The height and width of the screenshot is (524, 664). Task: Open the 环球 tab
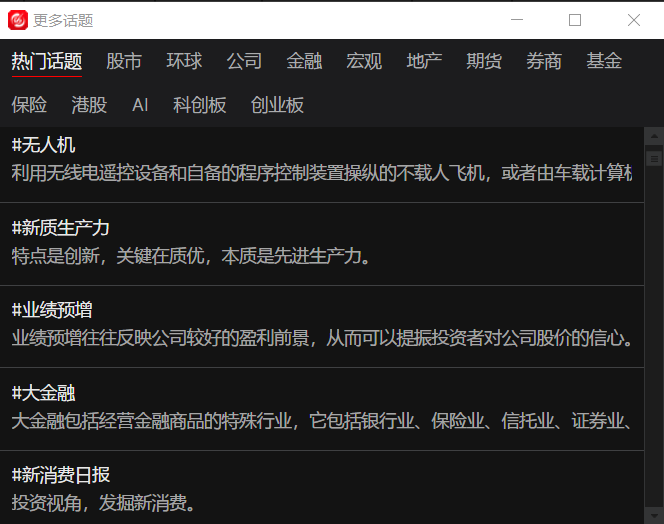coord(184,61)
